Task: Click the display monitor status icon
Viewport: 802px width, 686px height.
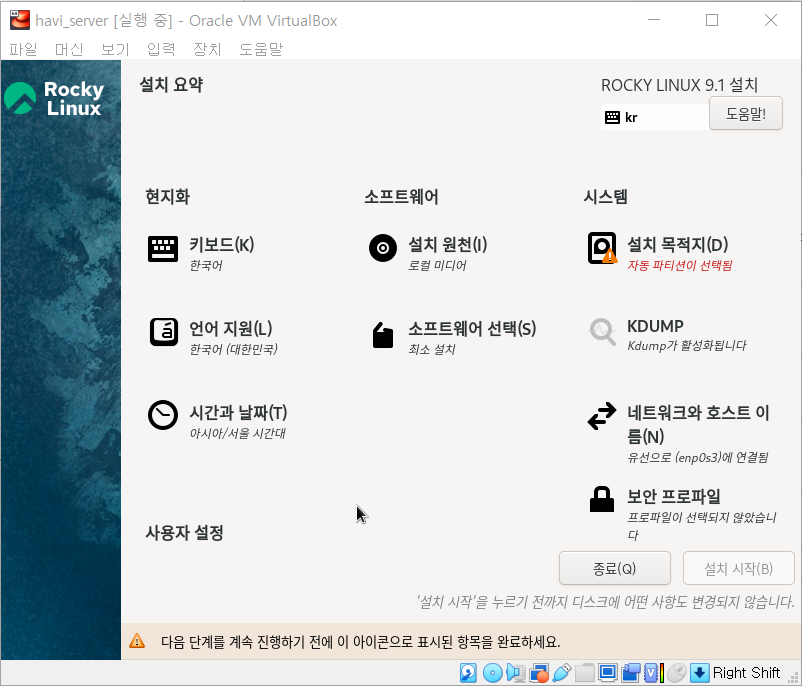Action: tap(608, 673)
